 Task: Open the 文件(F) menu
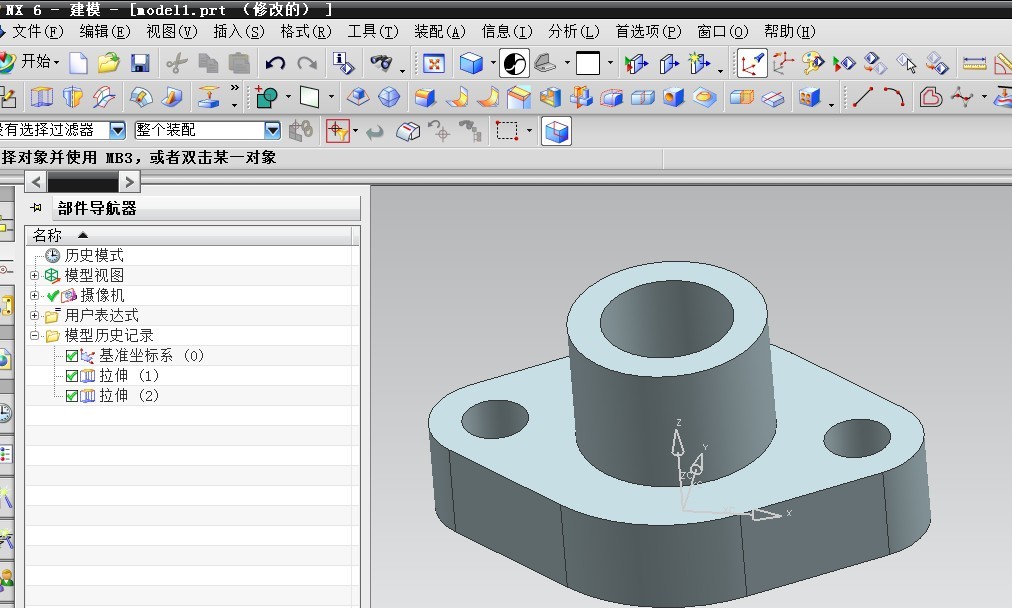(37, 32)
